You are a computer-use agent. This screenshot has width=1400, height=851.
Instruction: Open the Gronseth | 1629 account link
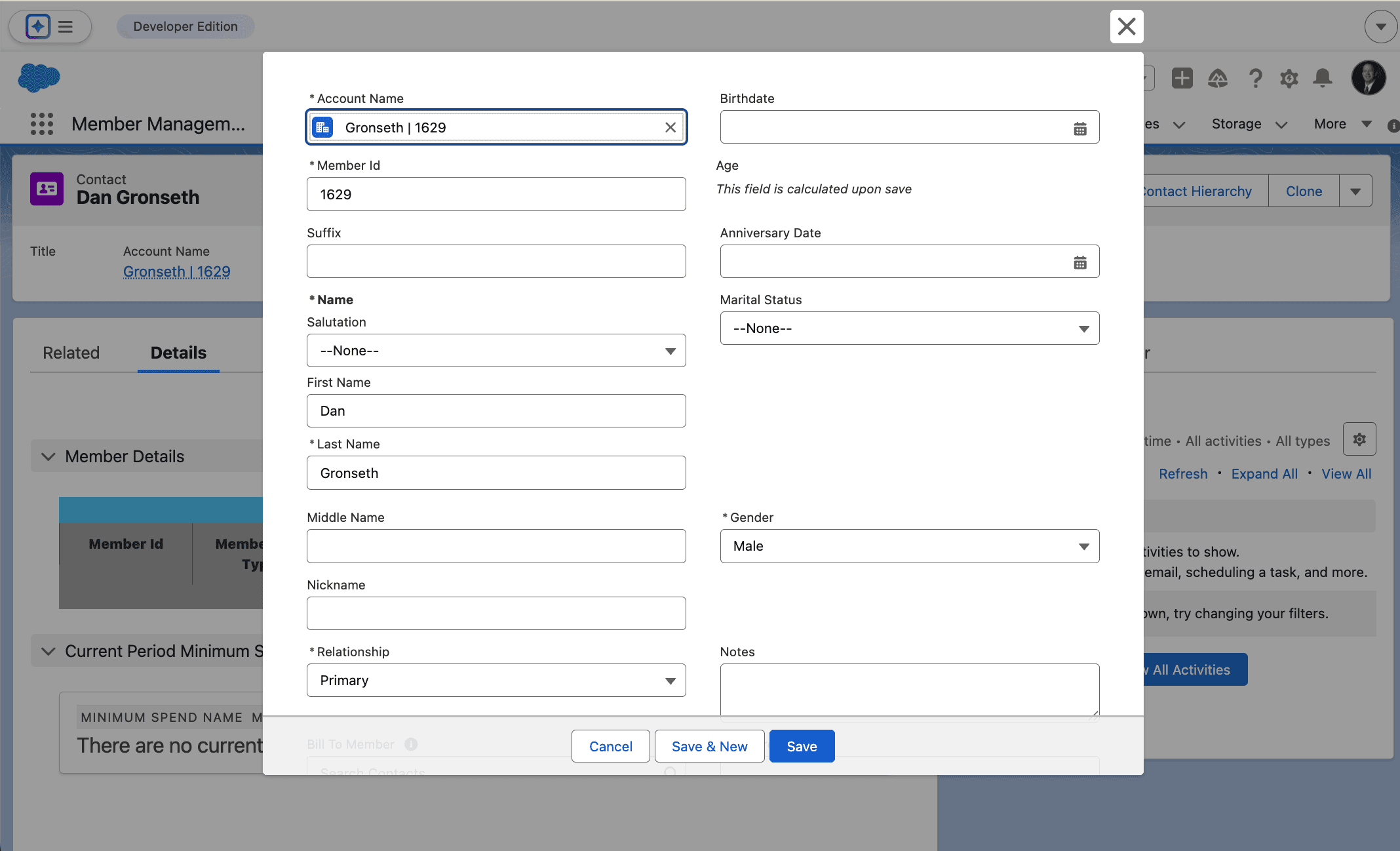click(176, 271)
